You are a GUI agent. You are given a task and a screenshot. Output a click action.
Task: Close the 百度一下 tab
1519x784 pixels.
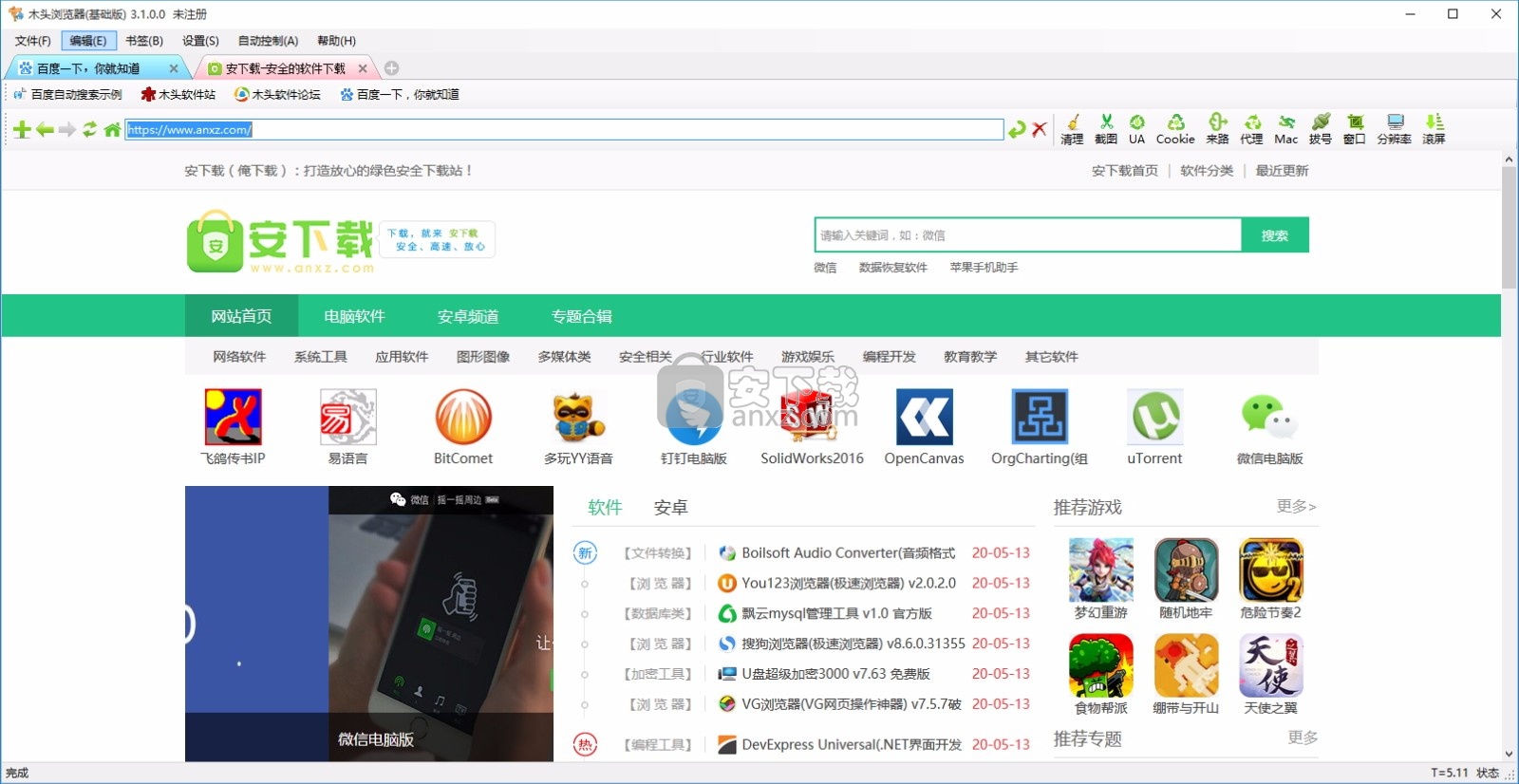coord(173,68)
